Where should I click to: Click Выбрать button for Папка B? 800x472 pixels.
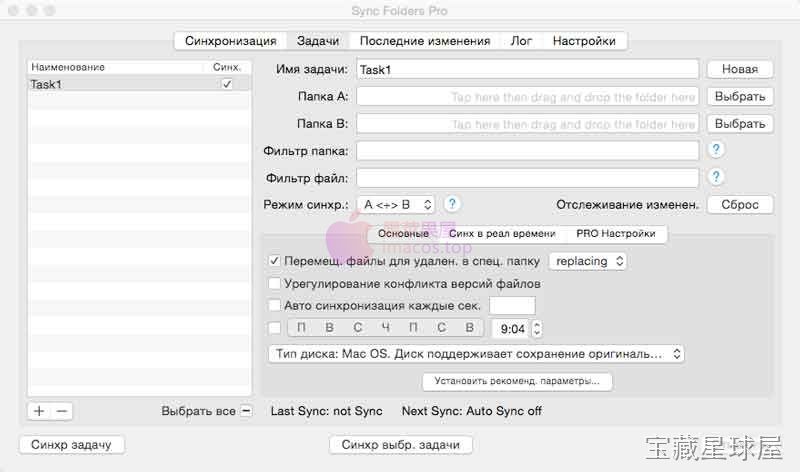[x=740, y=123]
